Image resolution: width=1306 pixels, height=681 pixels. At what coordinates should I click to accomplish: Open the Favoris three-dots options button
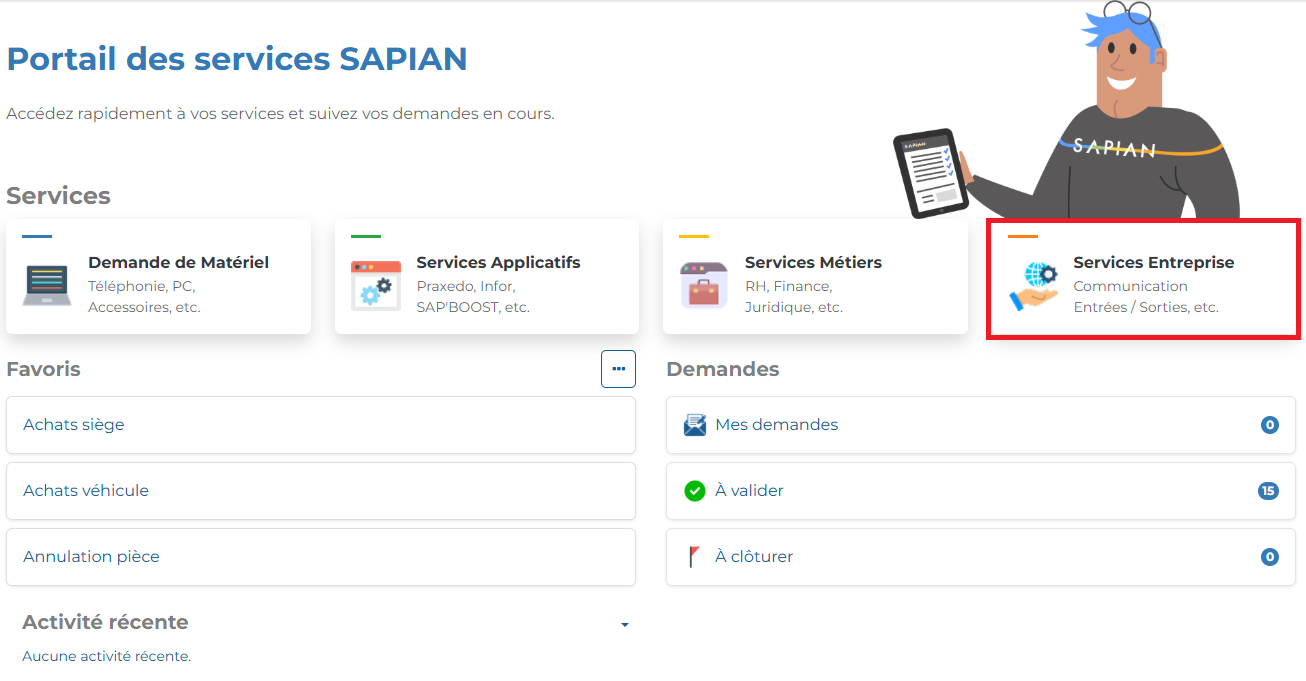tap(618, 369)
